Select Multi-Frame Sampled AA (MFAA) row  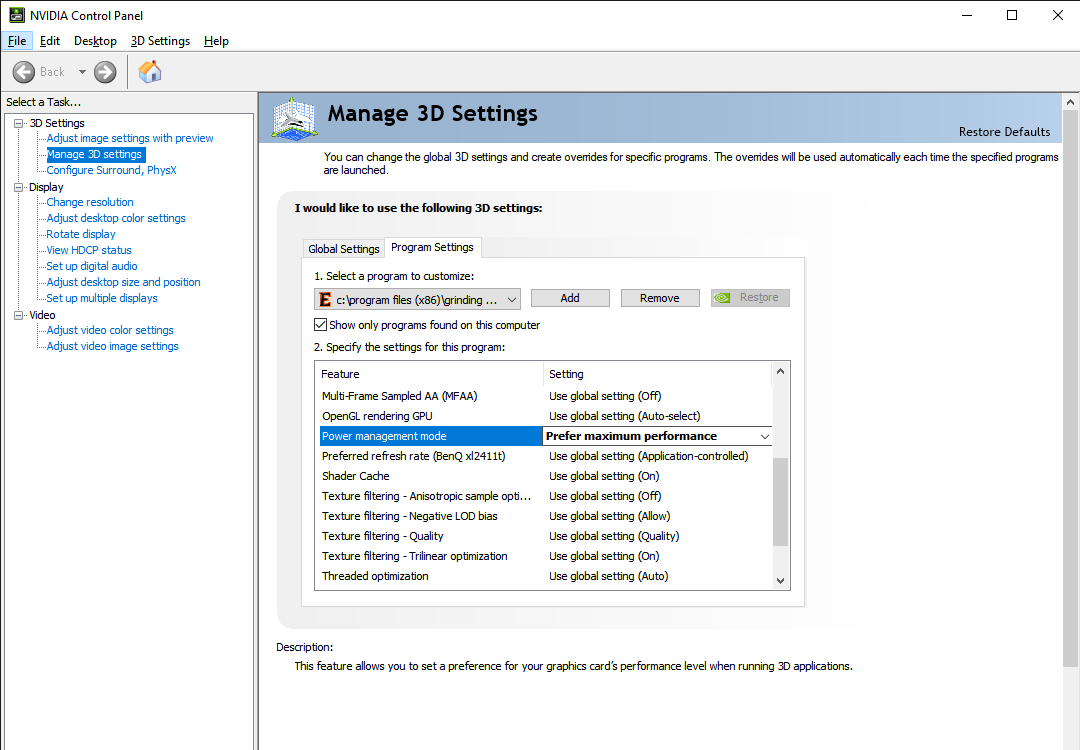click(545, 396)
